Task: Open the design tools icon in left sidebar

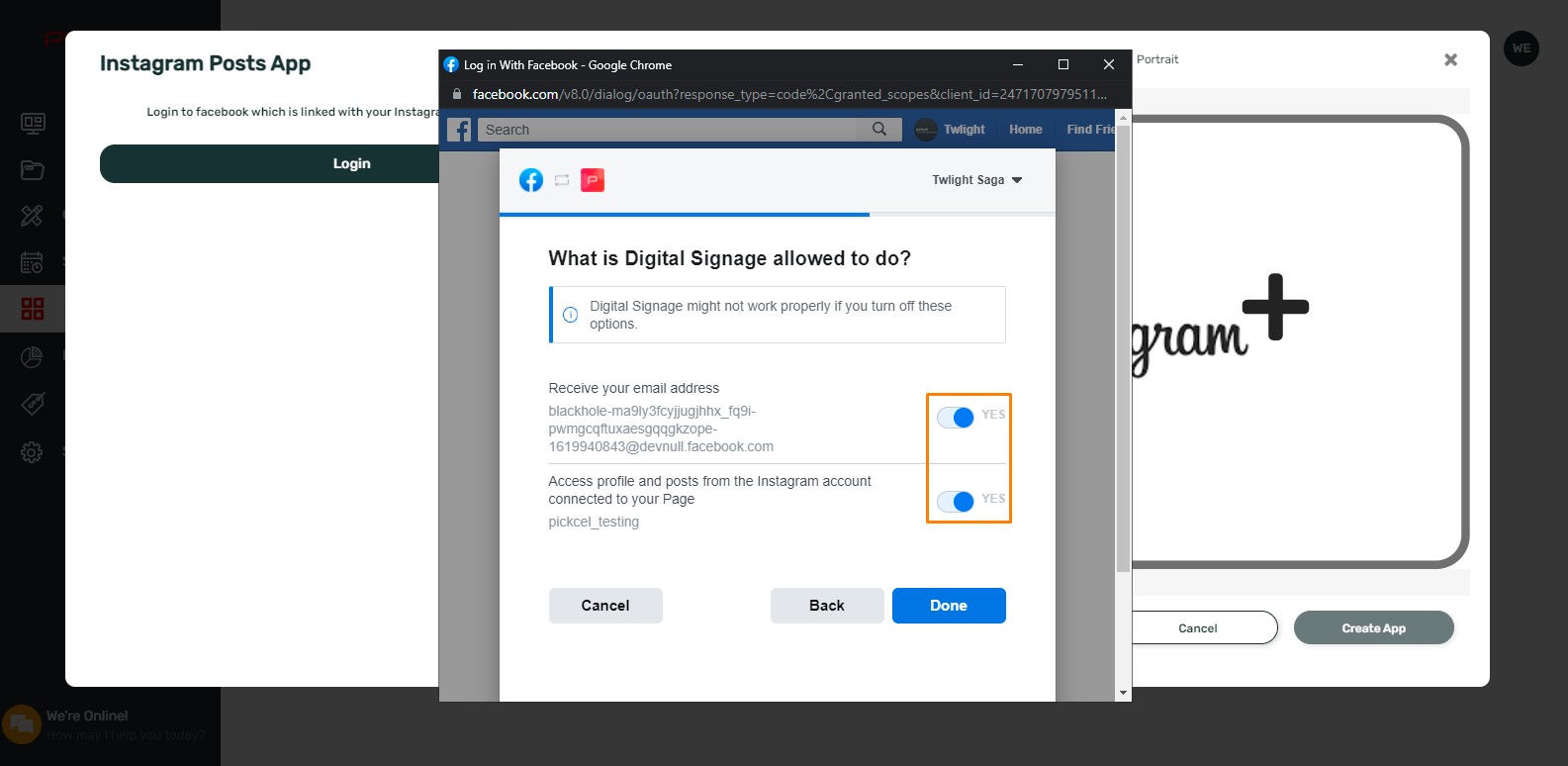Action: coord(33,216)
